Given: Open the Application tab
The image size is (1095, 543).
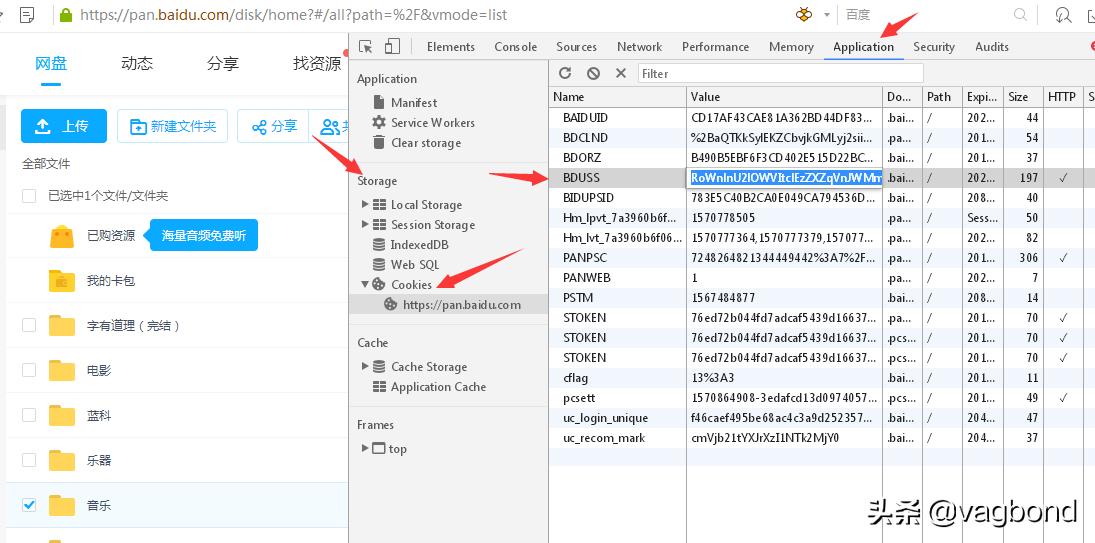Looking at the screenshot, I should 863,47.
